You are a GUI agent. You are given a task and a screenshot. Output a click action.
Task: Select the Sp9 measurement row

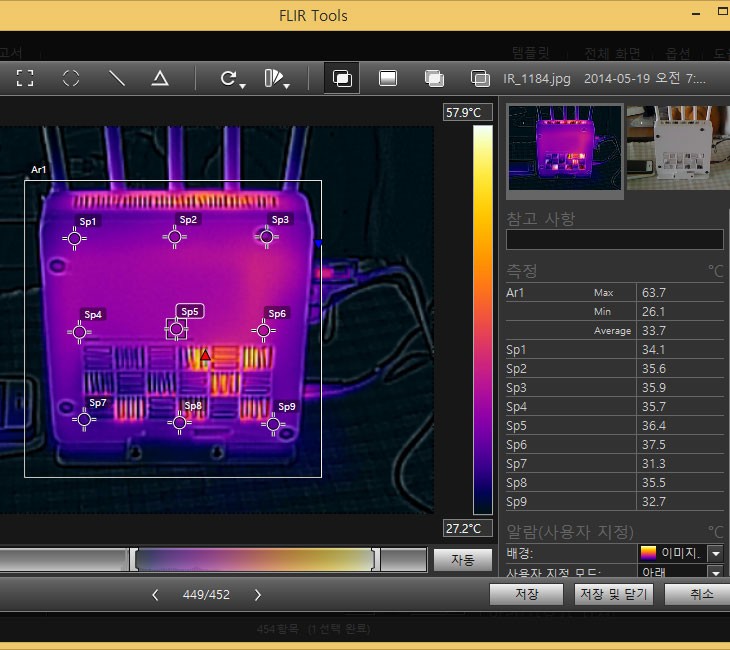[615, 501]
